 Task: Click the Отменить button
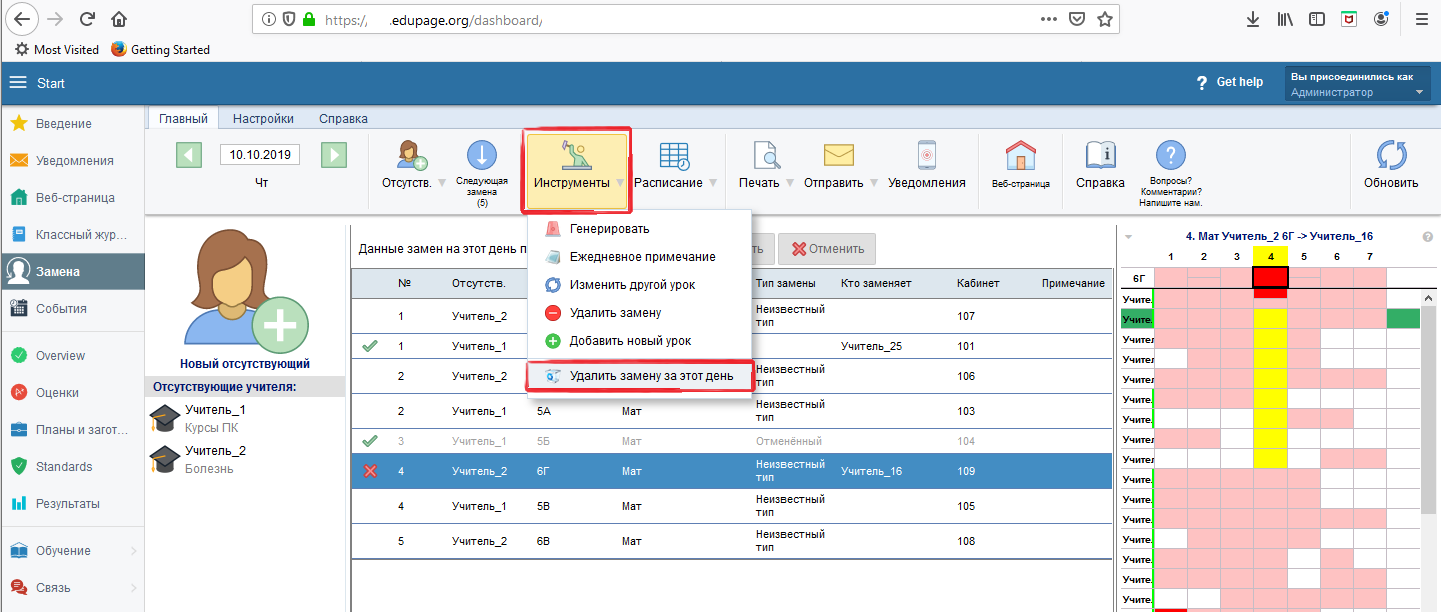827,248
